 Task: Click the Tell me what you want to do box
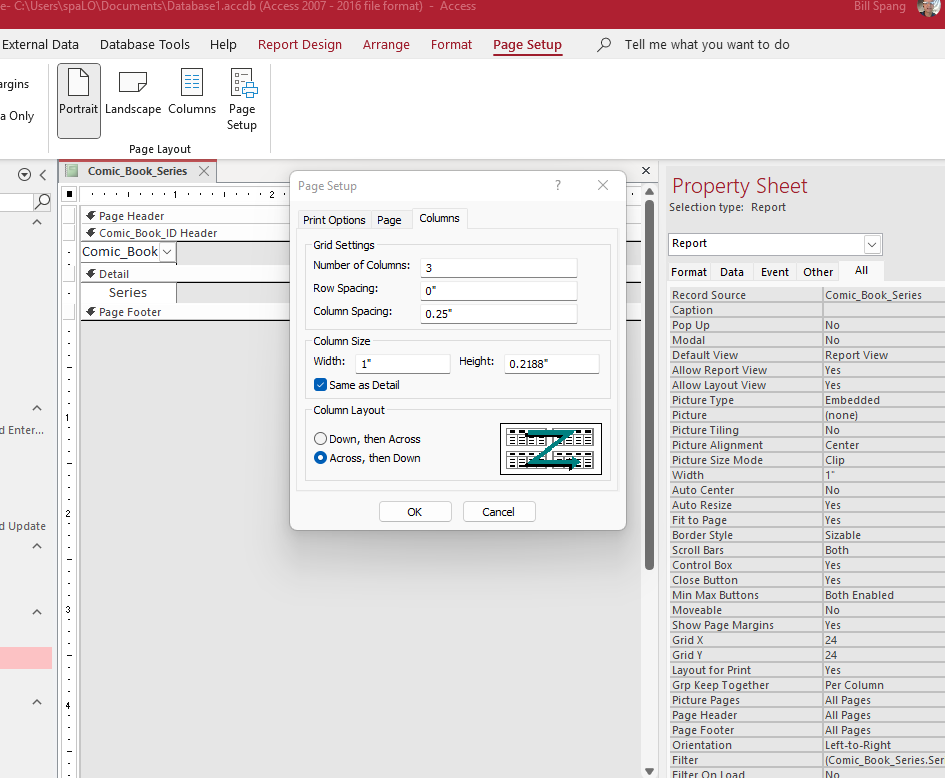tap(706, 45)
